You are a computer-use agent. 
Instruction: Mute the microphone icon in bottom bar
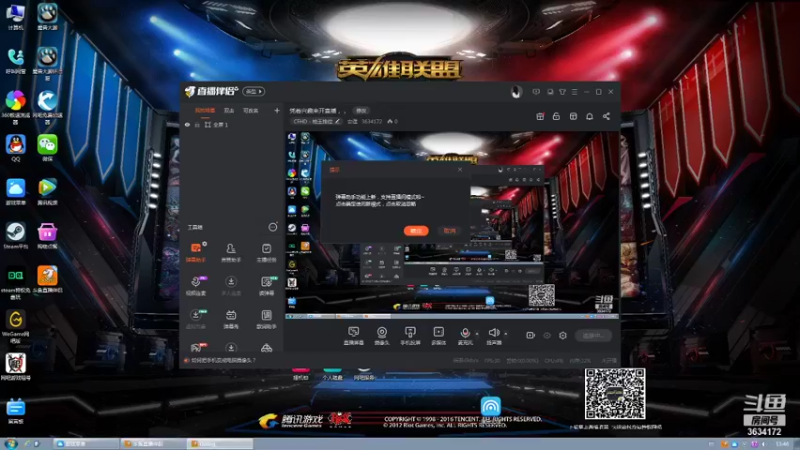[465, 333]
